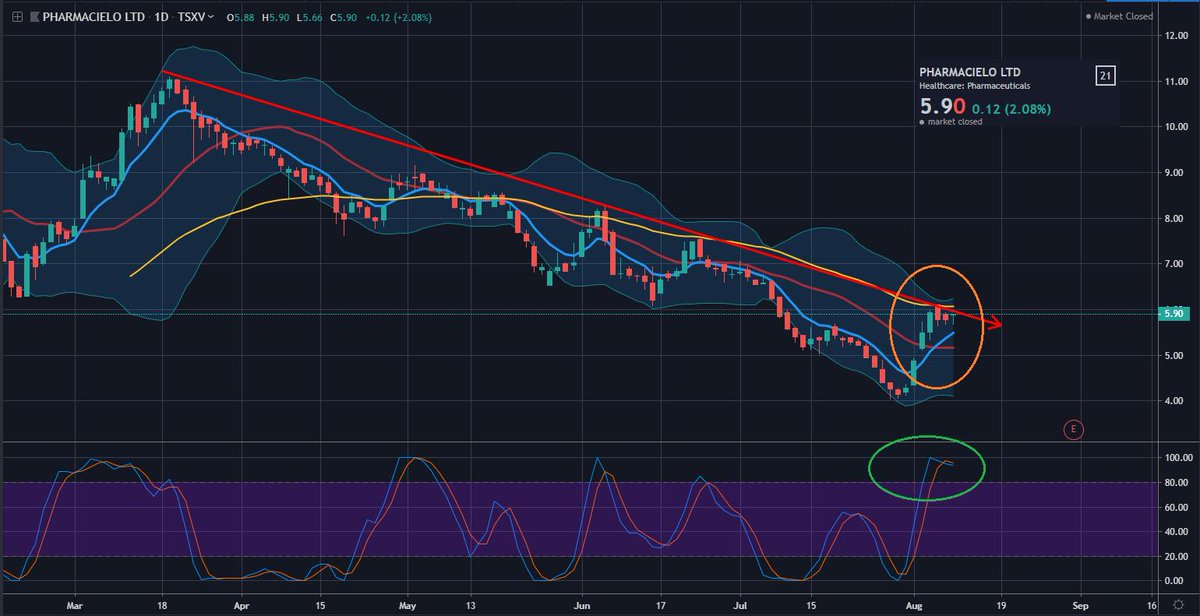Click the 0.12 (2.08%) change in the info card
The width and height of the screenshot is (1200, 616).
(1012, 107)
